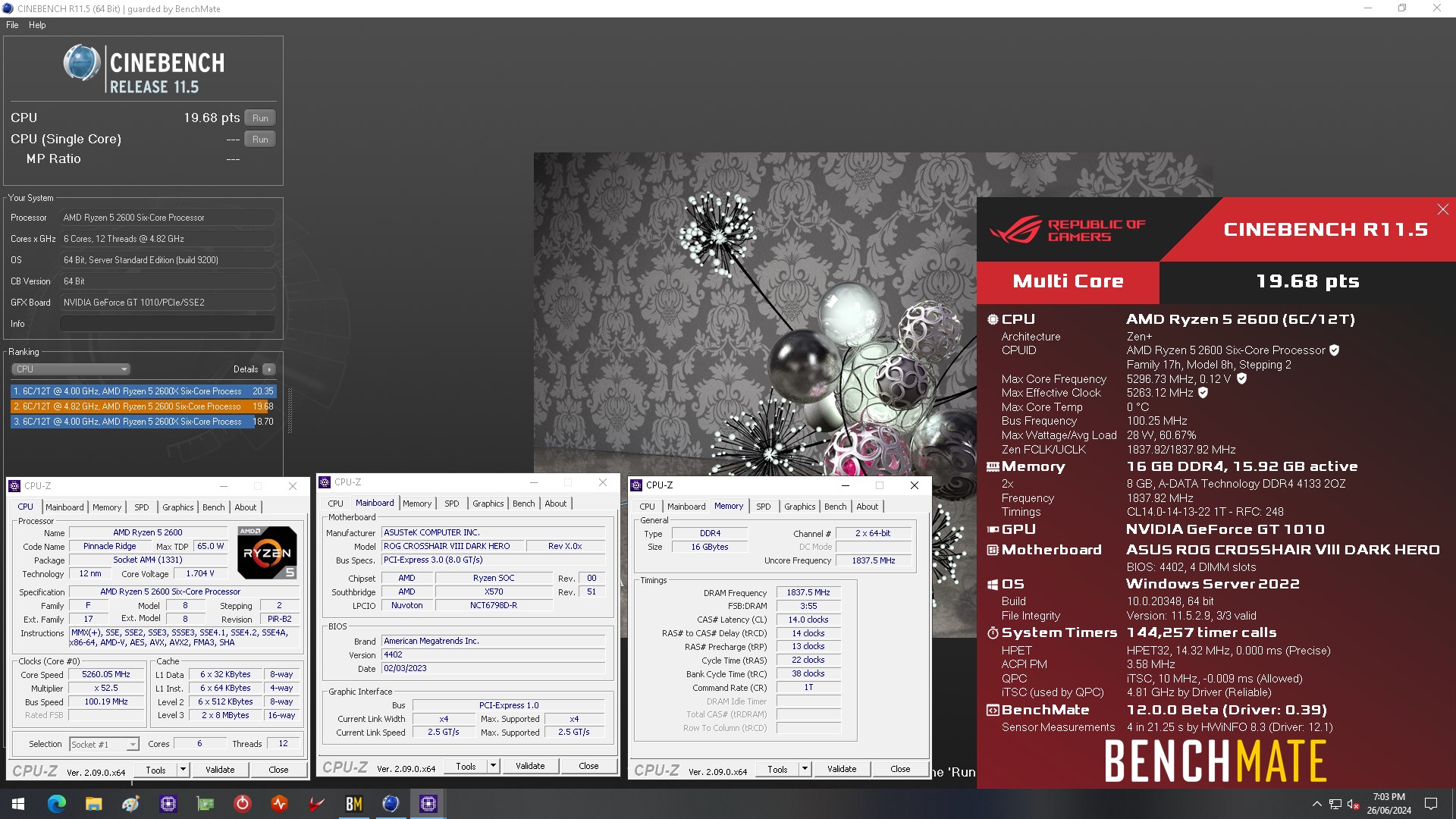Image resolution: width=1456 pixels, height=819 pixels.
Task: Click the Cinebench logo sphere
Action: tap(82, 63)
